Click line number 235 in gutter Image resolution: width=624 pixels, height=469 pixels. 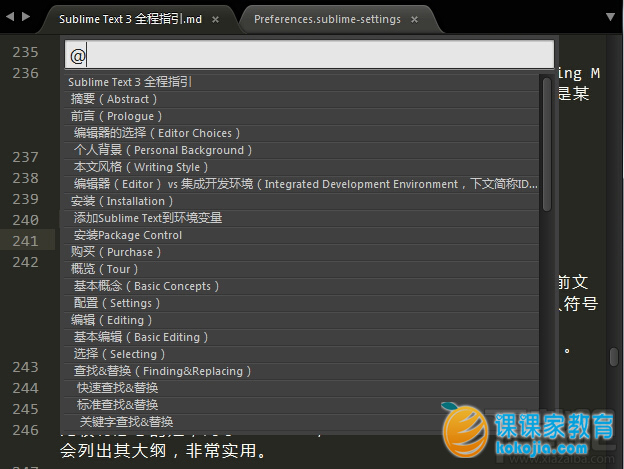pos(25,52)
